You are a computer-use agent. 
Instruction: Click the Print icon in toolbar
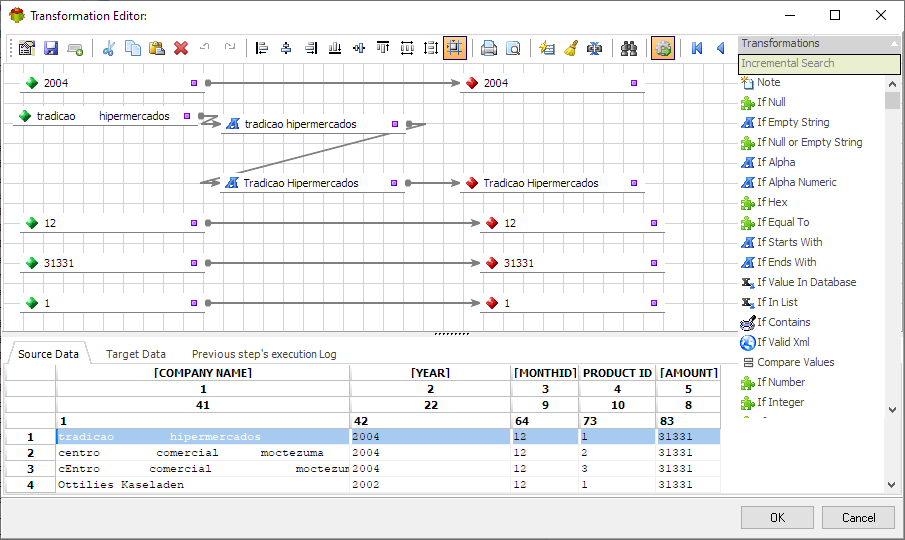pyautogui.click(x=488, y=48)
